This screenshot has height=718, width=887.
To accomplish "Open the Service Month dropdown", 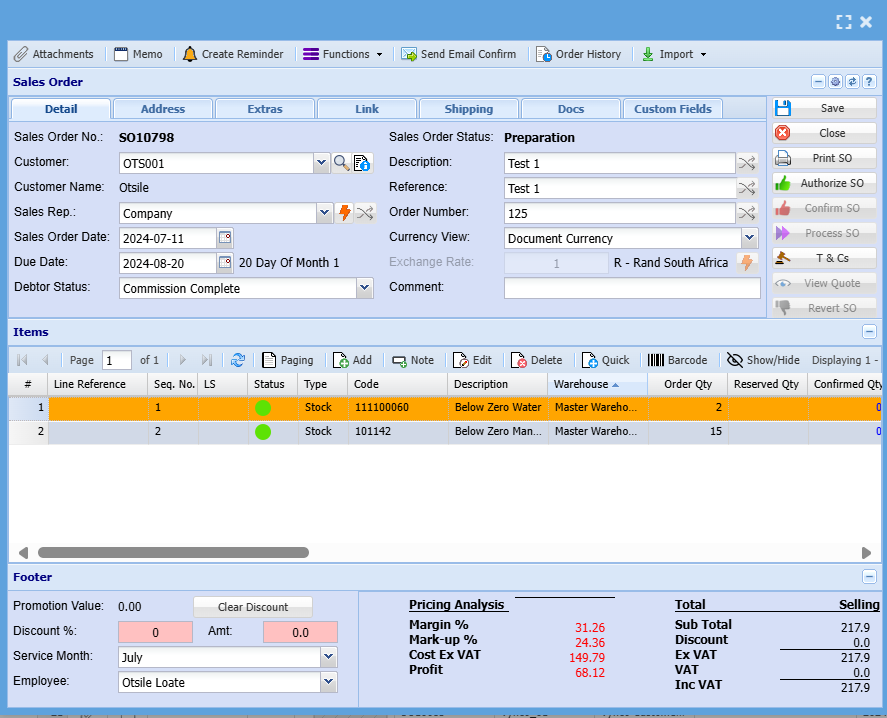I will [328, 657].
